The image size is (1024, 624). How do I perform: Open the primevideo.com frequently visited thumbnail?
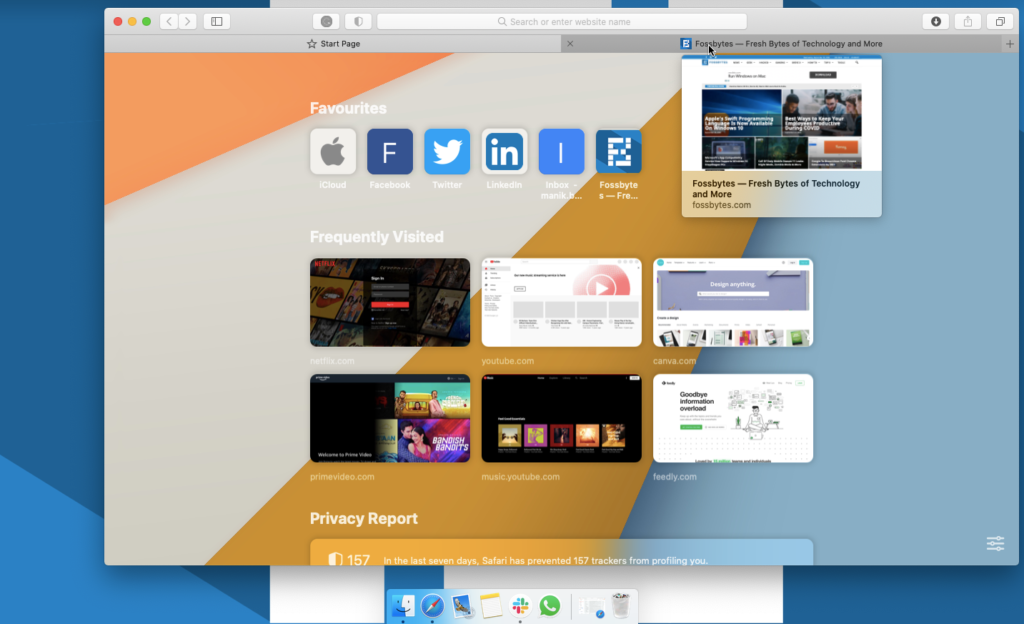(x=390, y=418)
